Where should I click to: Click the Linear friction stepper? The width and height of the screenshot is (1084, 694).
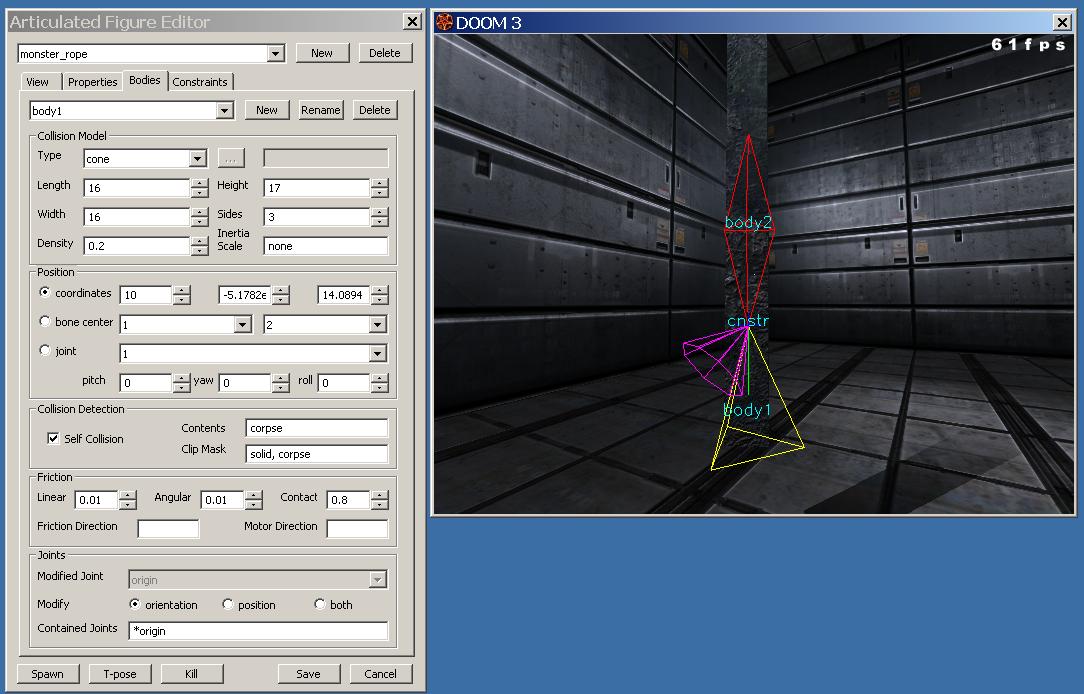127,500
